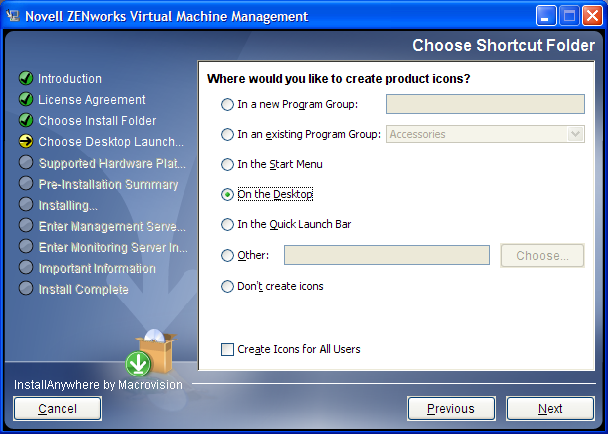Click the checkmark icon next to License Agreement
Viewport: 608px width, 434px height.
26,100
